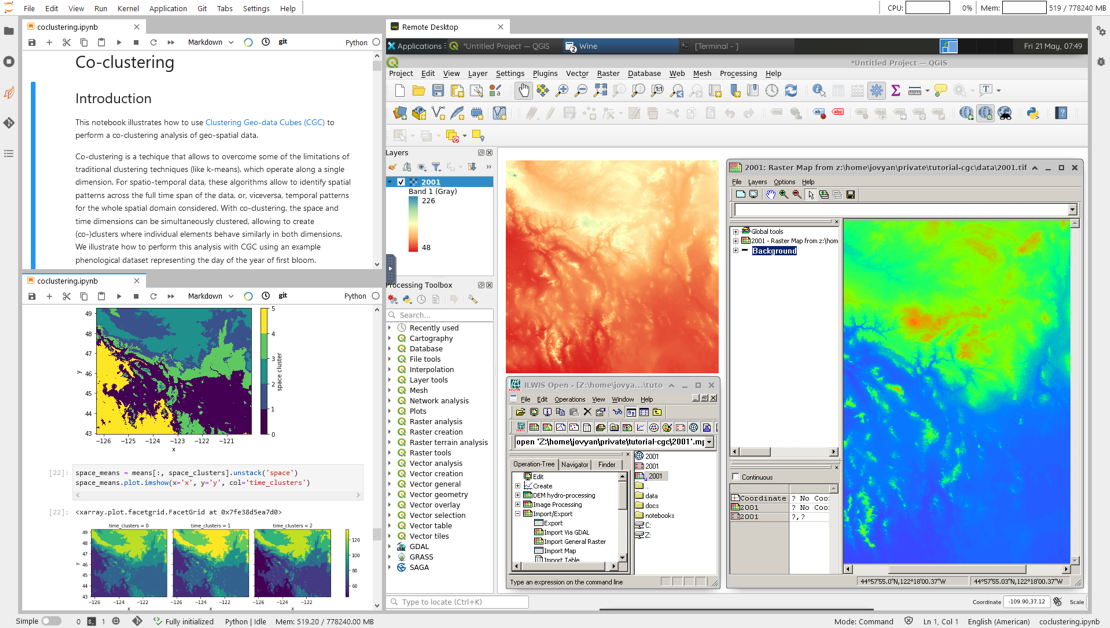
Task: Select the Pan Map hand tool in QGIS
Action: (523, 91)
